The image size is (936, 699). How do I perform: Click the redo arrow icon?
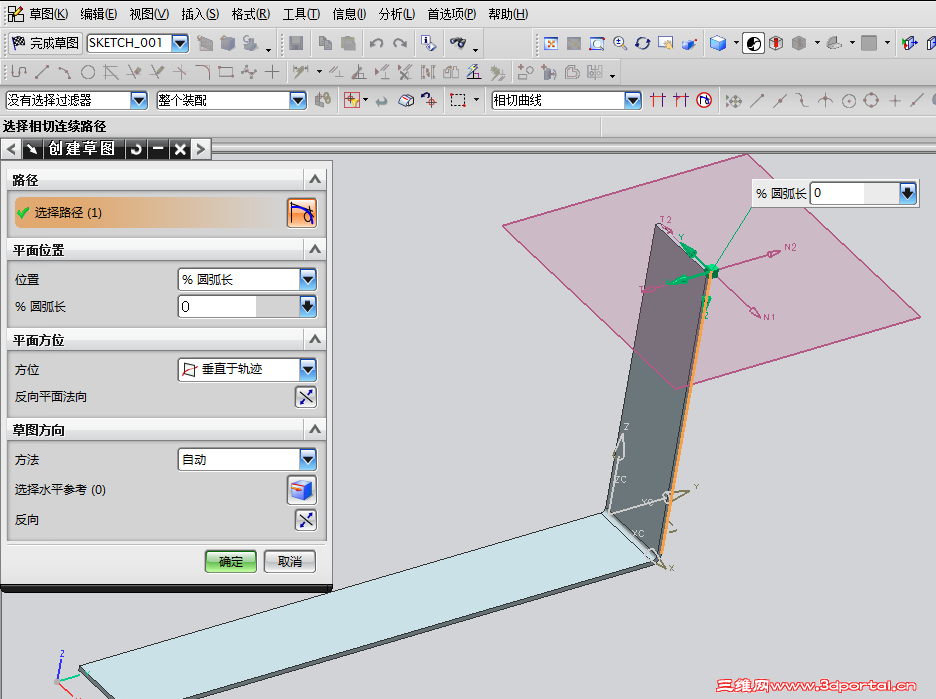[x=400, y=43]
